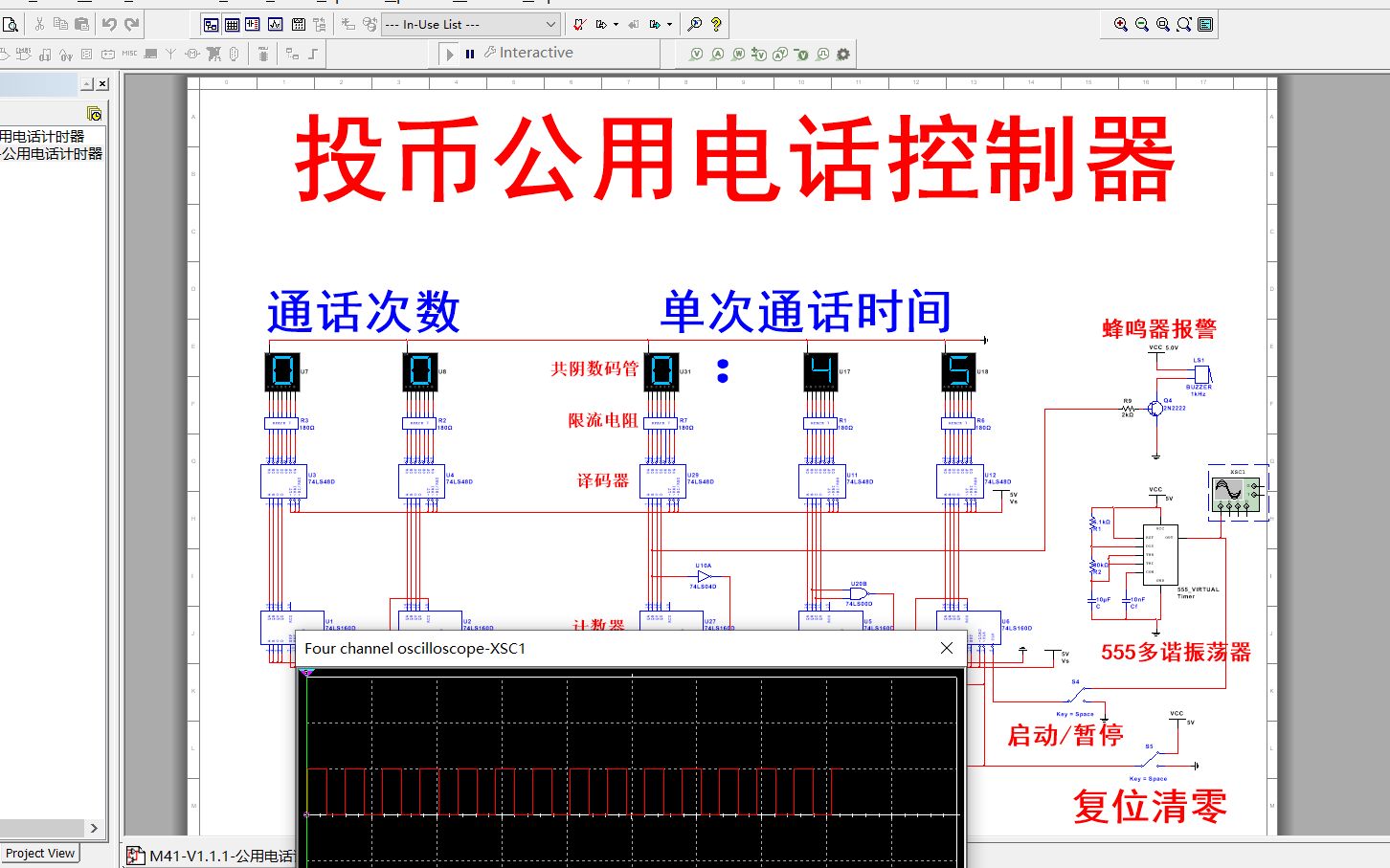Zoom in on the schematic
Image resolution: width=1390 pixels, height=868 pixels.
1121,24
